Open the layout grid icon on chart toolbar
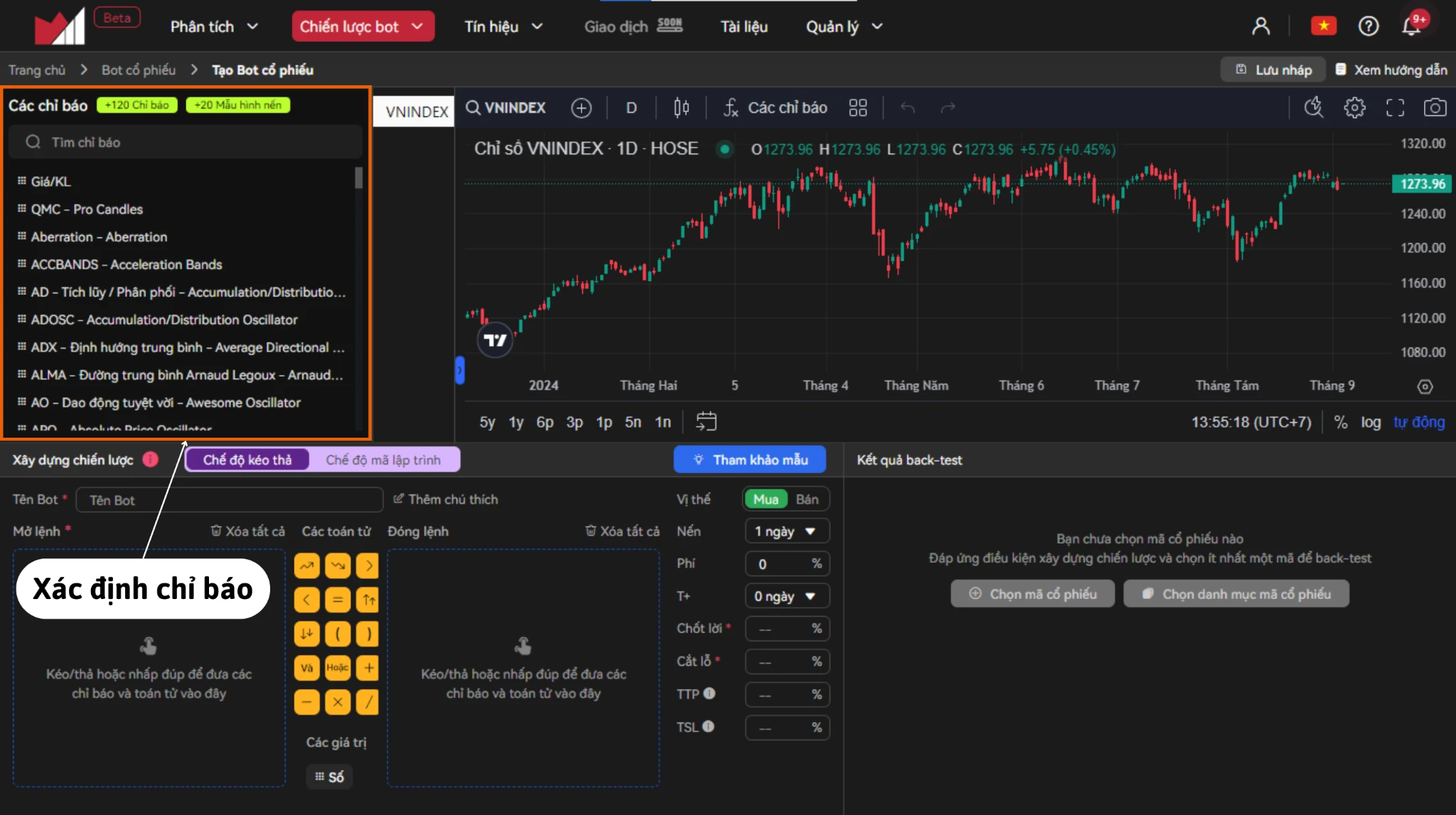The height and width of the screenshot is (815, 1456). pyautogui.click(x=858, y=108)
